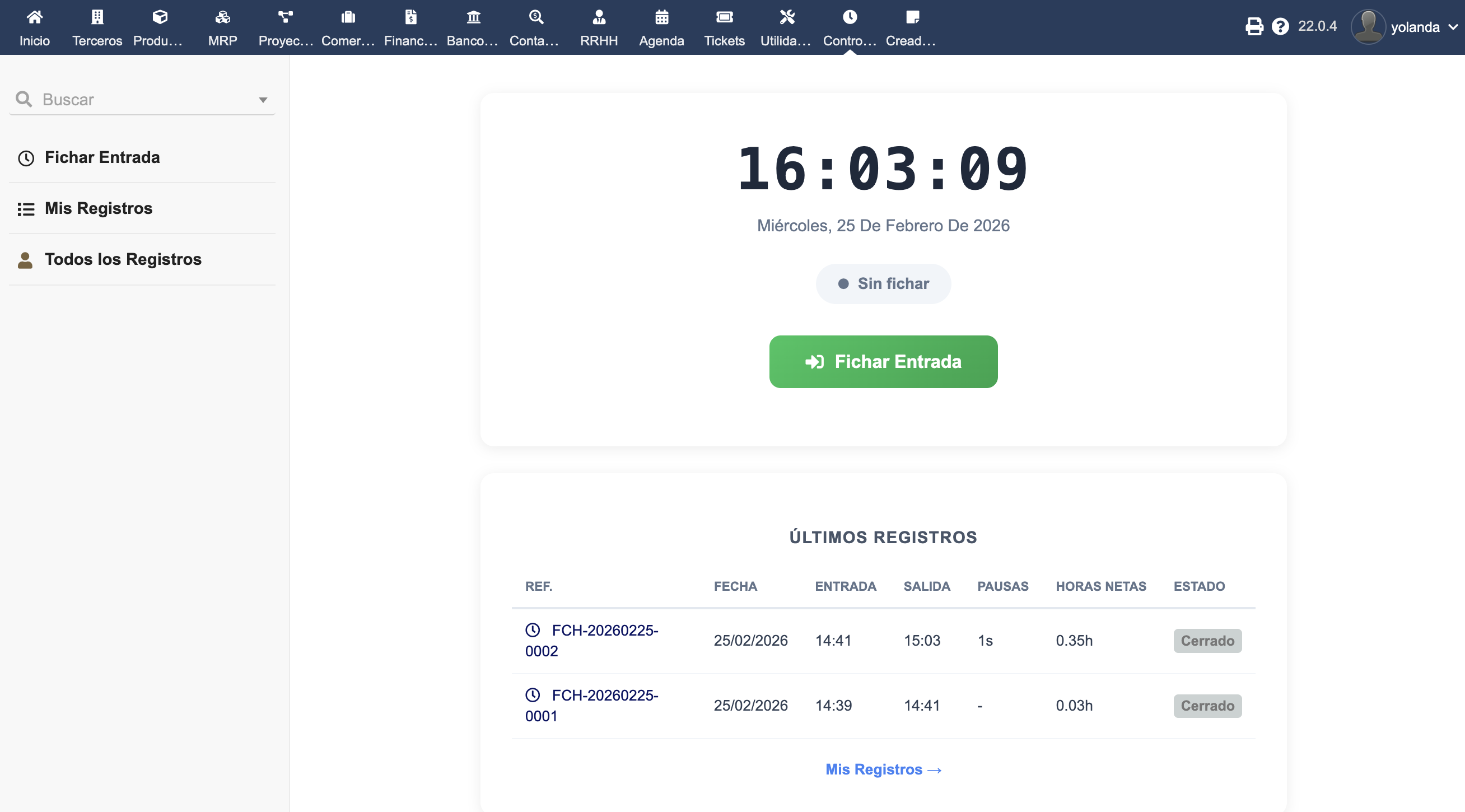
Task: Open Fichar Entrada sidebar menu item
Action: [102, 157]
